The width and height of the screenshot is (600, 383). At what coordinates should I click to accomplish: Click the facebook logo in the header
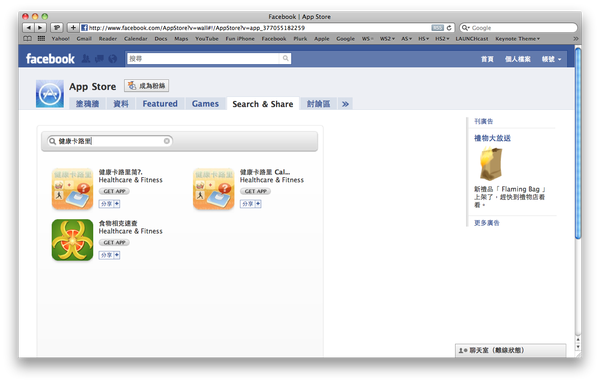coord(50,59)
